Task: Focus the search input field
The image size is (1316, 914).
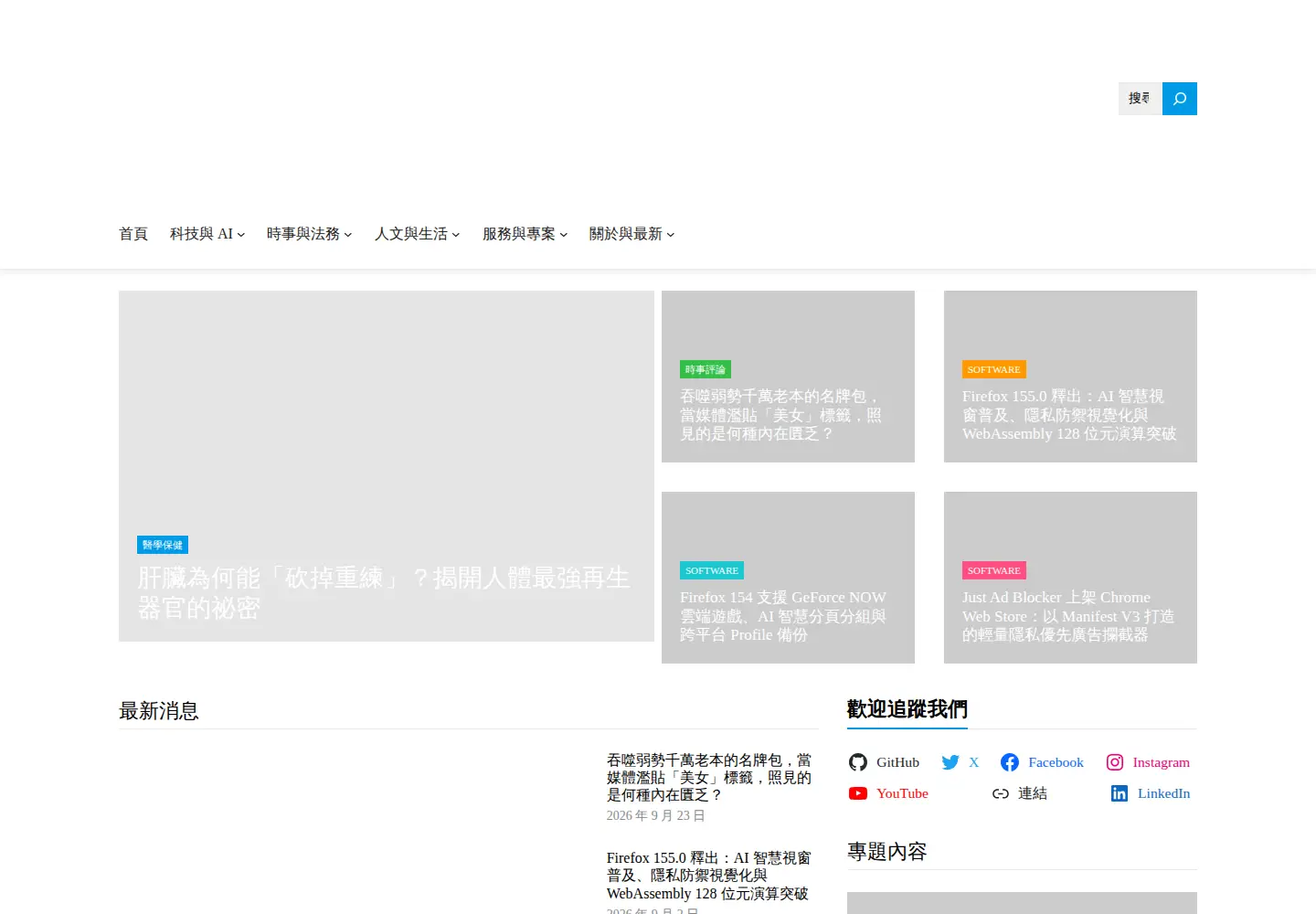Action: (x=1141, y=99)
